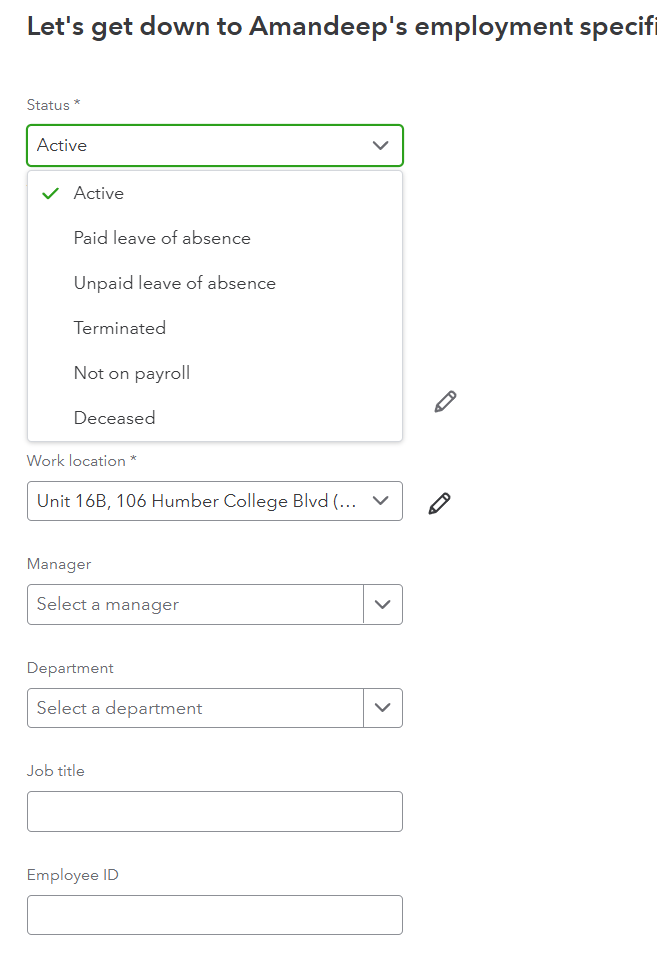Click the Active text in the Status box

click(x=62, y=146)
